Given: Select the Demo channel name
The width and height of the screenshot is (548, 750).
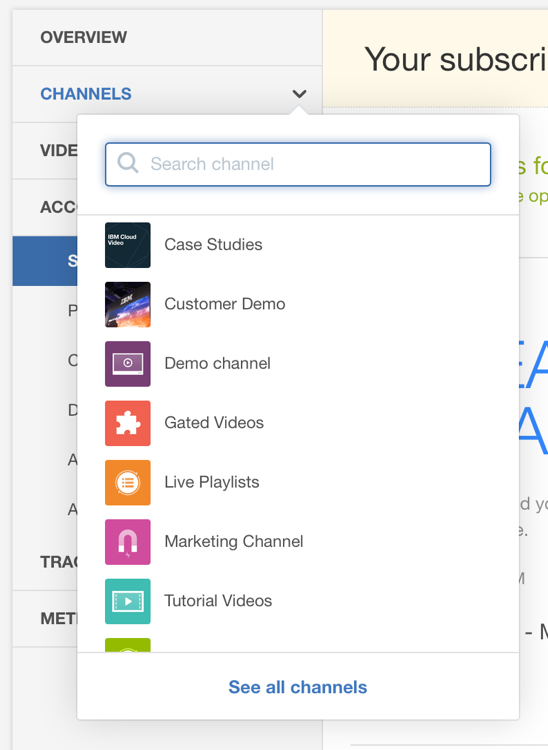Looking at the screenshot, I should [x=218, y=363].
